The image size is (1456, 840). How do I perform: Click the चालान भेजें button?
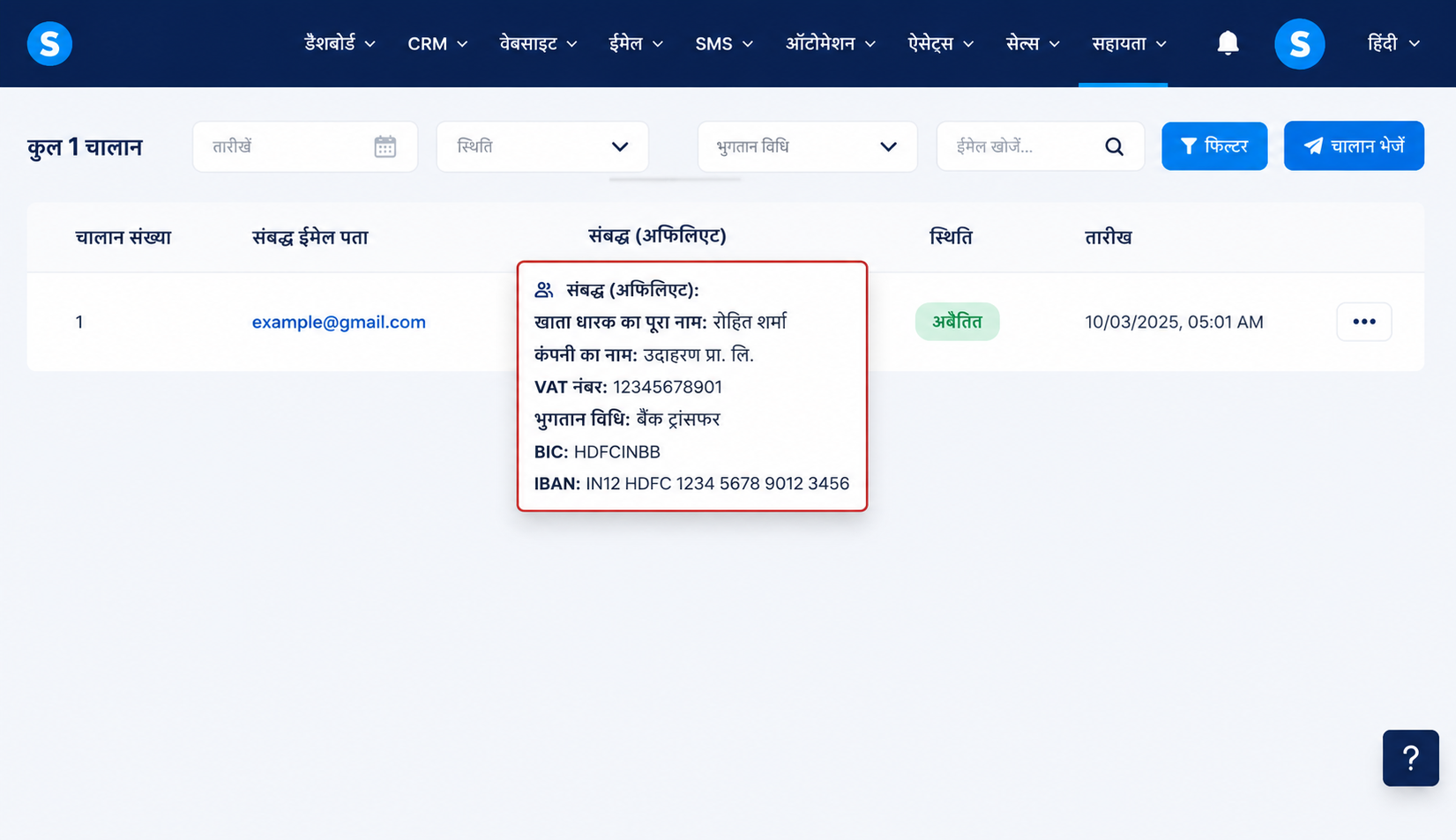(x=1354, y=146)
